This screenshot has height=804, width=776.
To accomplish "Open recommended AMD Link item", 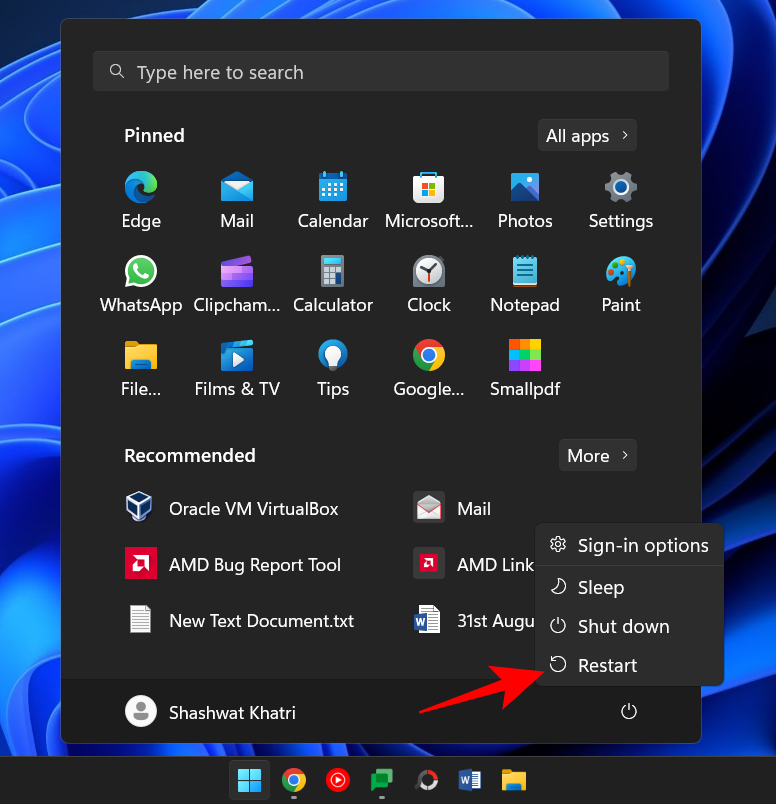I will (x=472, y=564).
